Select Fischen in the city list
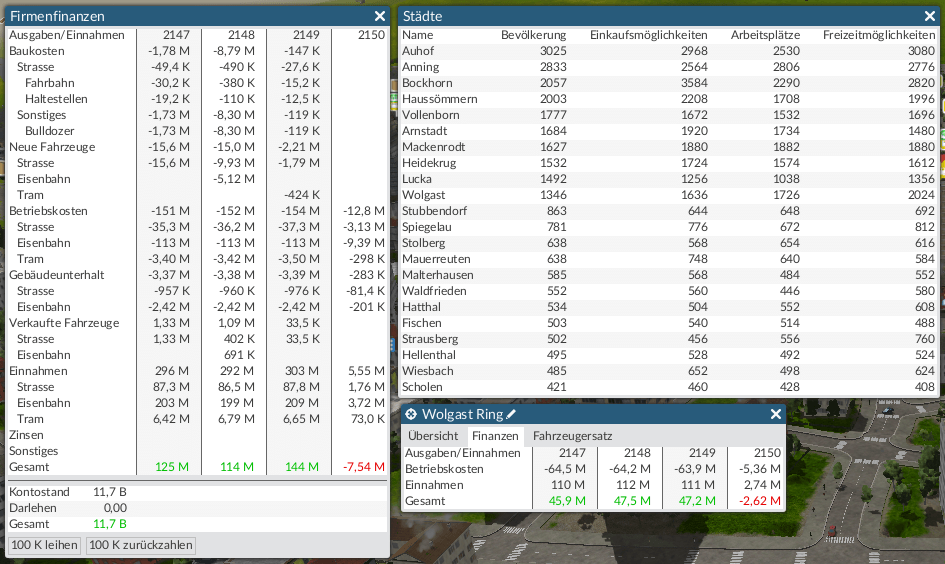 [668, 322]
